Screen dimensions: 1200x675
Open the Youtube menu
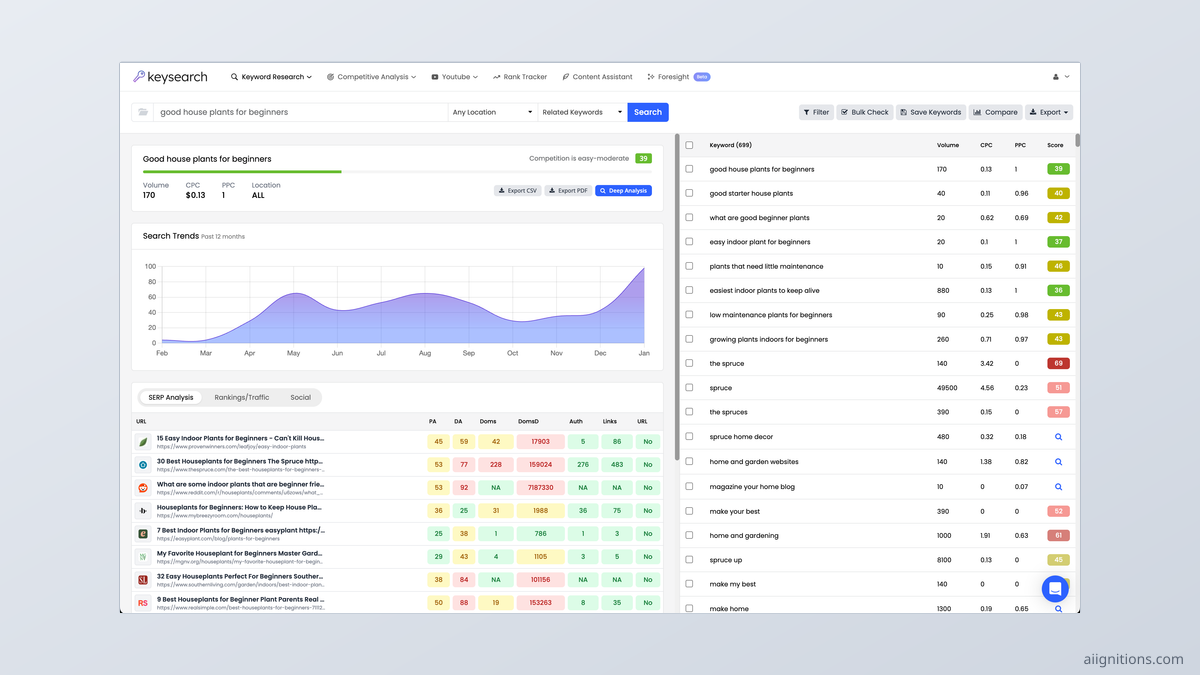click(454, 77)
